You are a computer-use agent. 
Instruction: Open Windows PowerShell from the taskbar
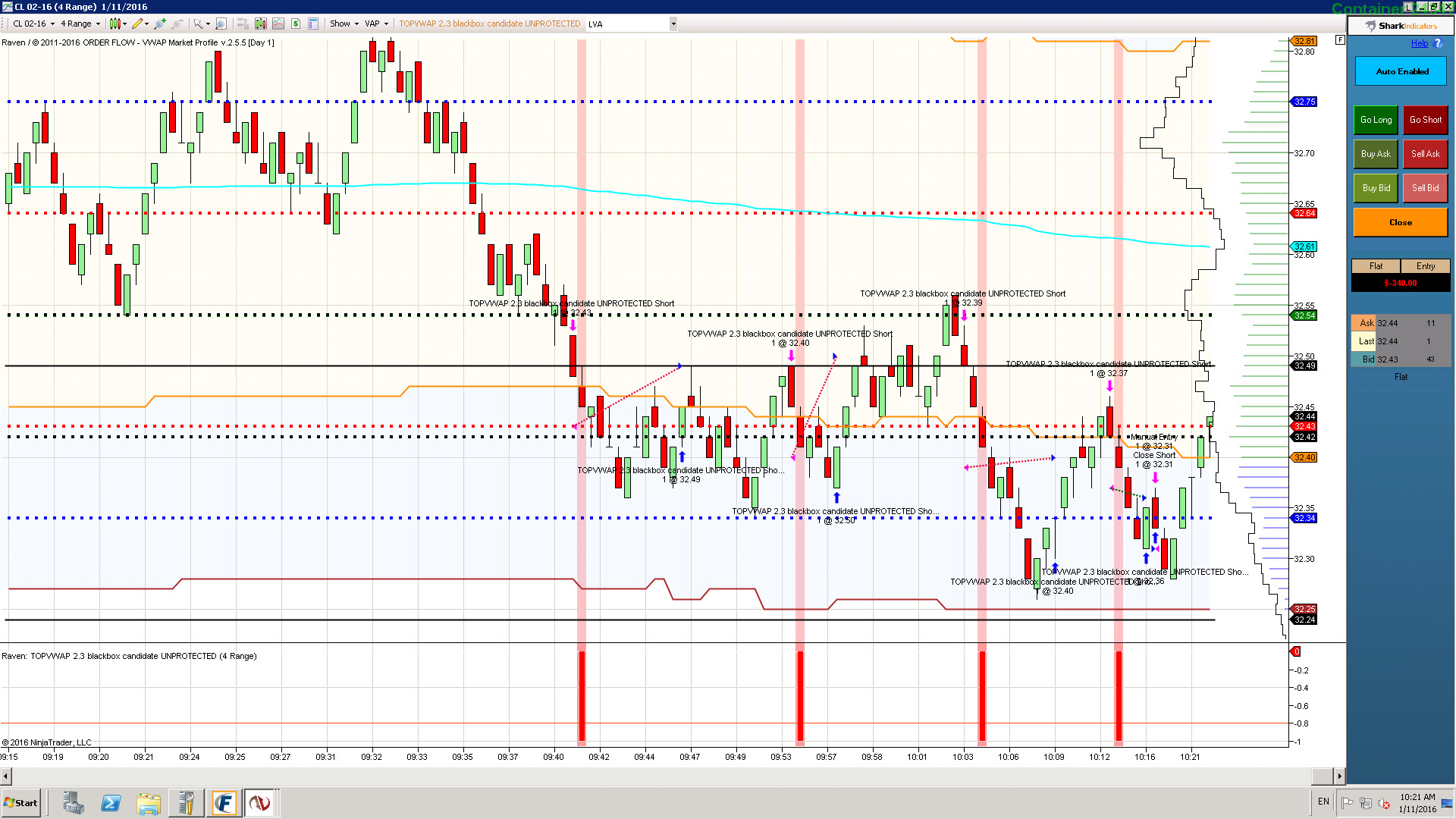(x=111, y=802)
